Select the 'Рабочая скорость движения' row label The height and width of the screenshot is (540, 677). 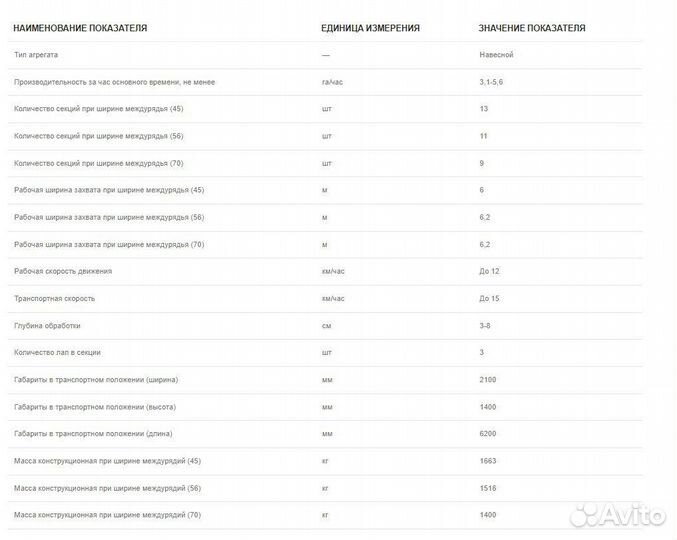tap(63, 271)
